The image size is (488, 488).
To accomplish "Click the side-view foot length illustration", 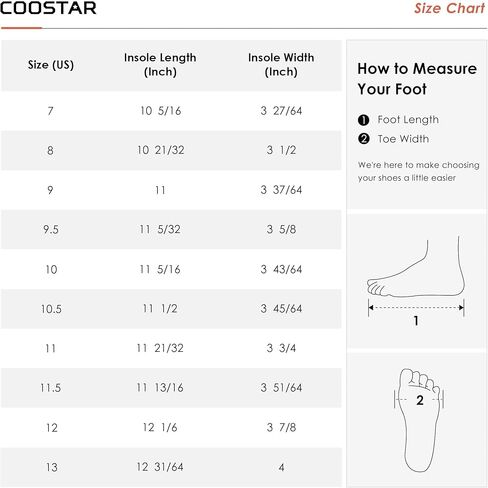I will (x=416, y=280).
